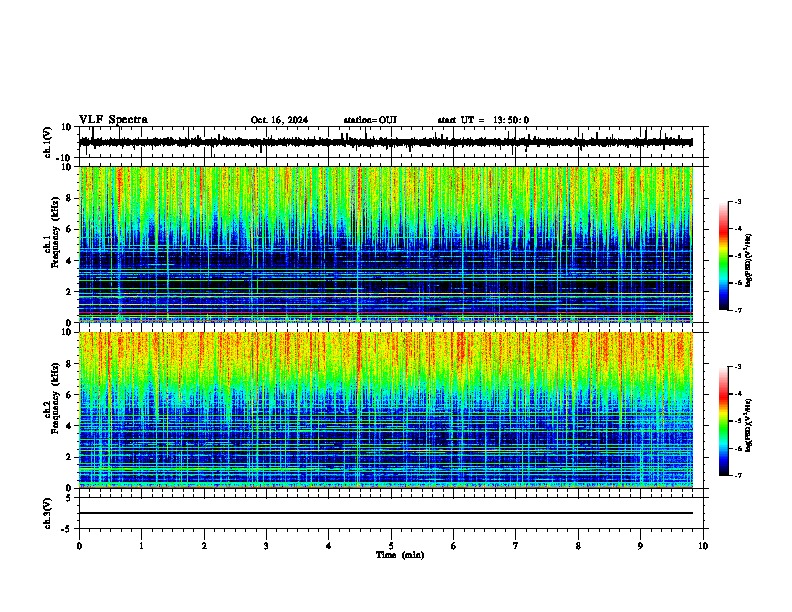
Task: Click time axis tick label "4"
Action: point(329,546)
